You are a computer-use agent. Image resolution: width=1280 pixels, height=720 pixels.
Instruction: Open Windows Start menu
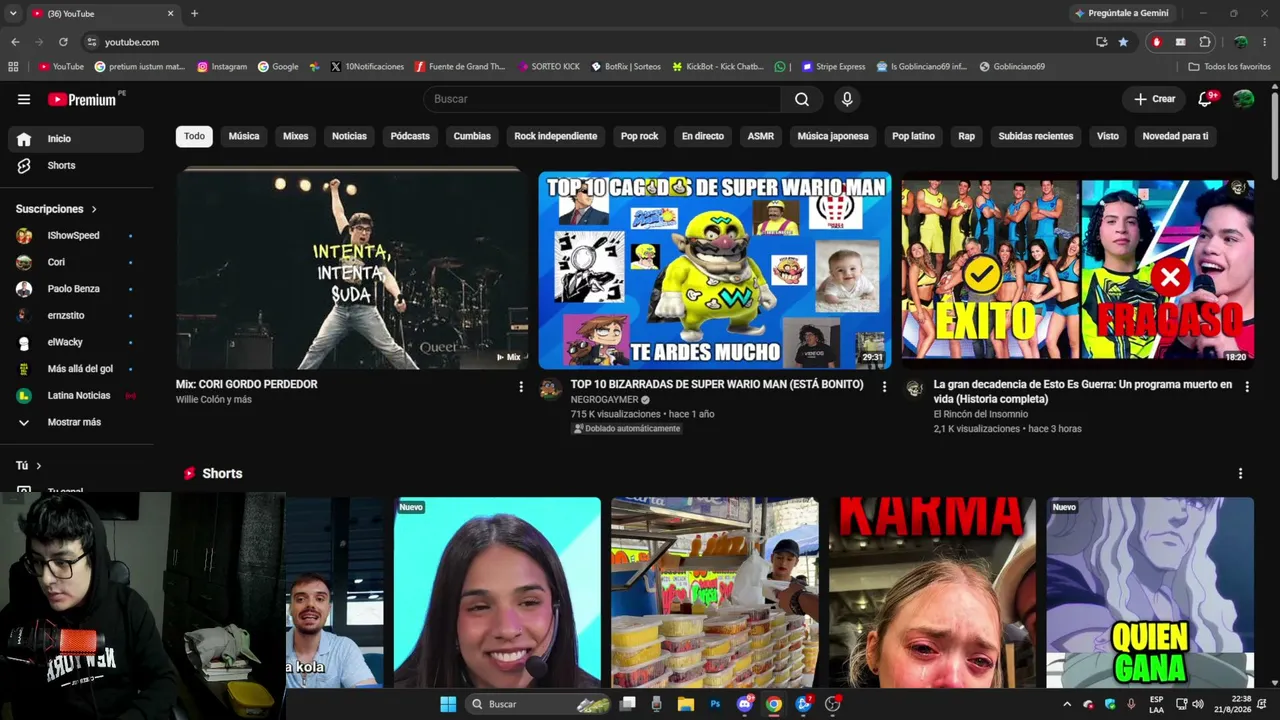click(448, 704)
